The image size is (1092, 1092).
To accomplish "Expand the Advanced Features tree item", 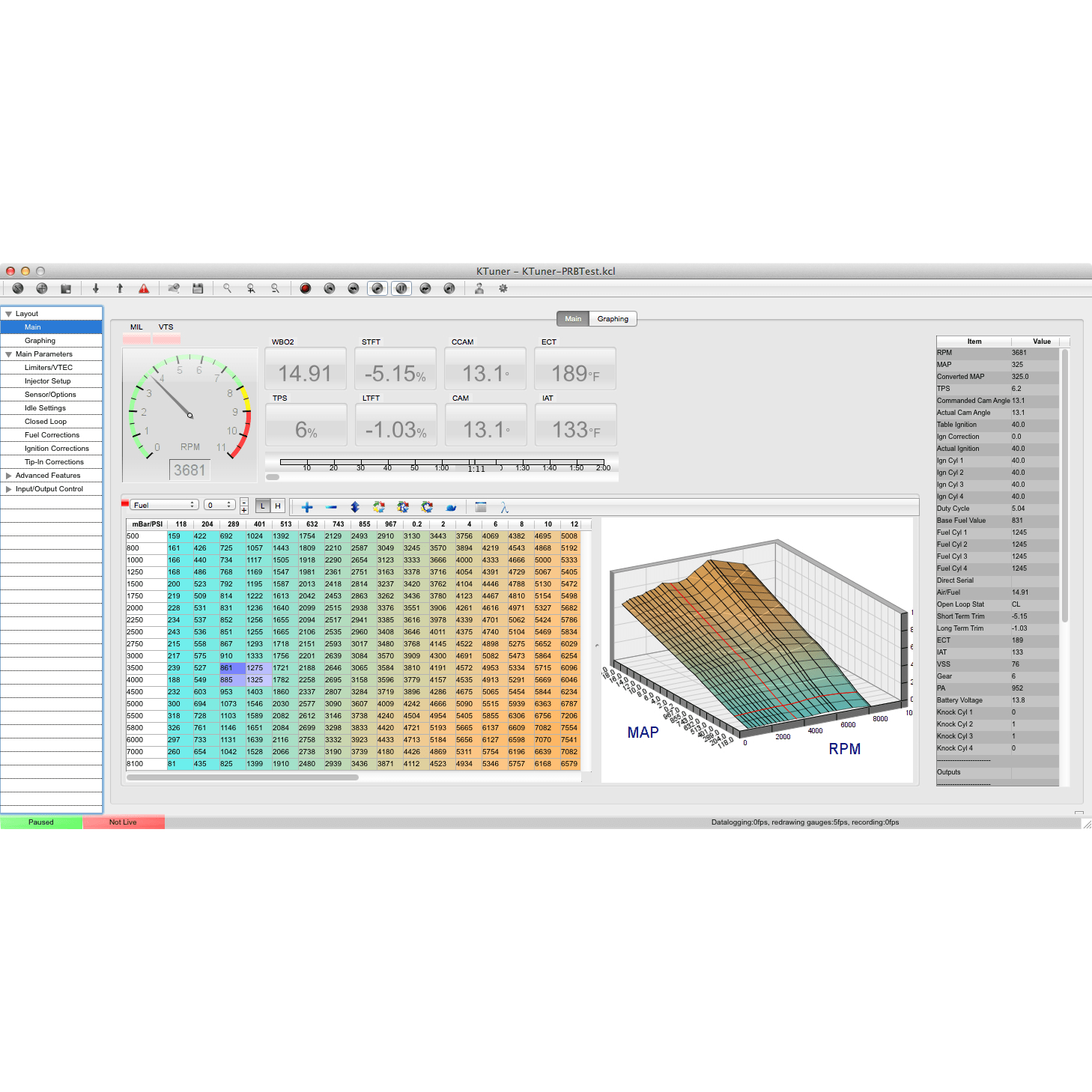I will (9, 476).
